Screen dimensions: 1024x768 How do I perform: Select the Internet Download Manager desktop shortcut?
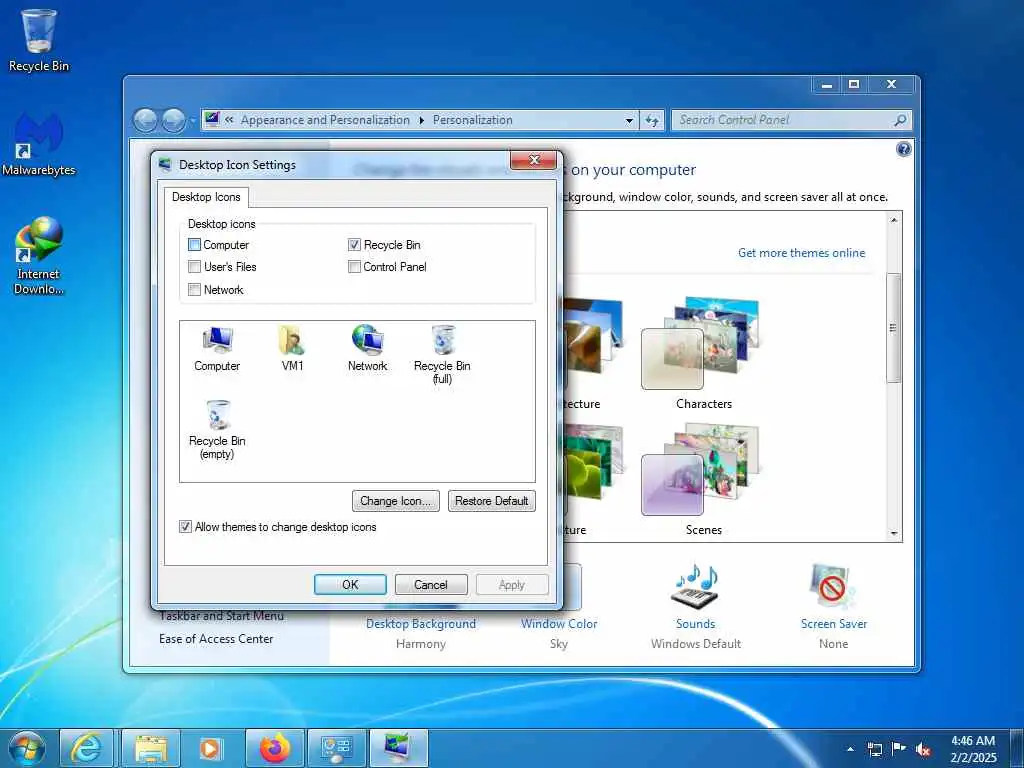pyautogui.click(x=39, y=256)
